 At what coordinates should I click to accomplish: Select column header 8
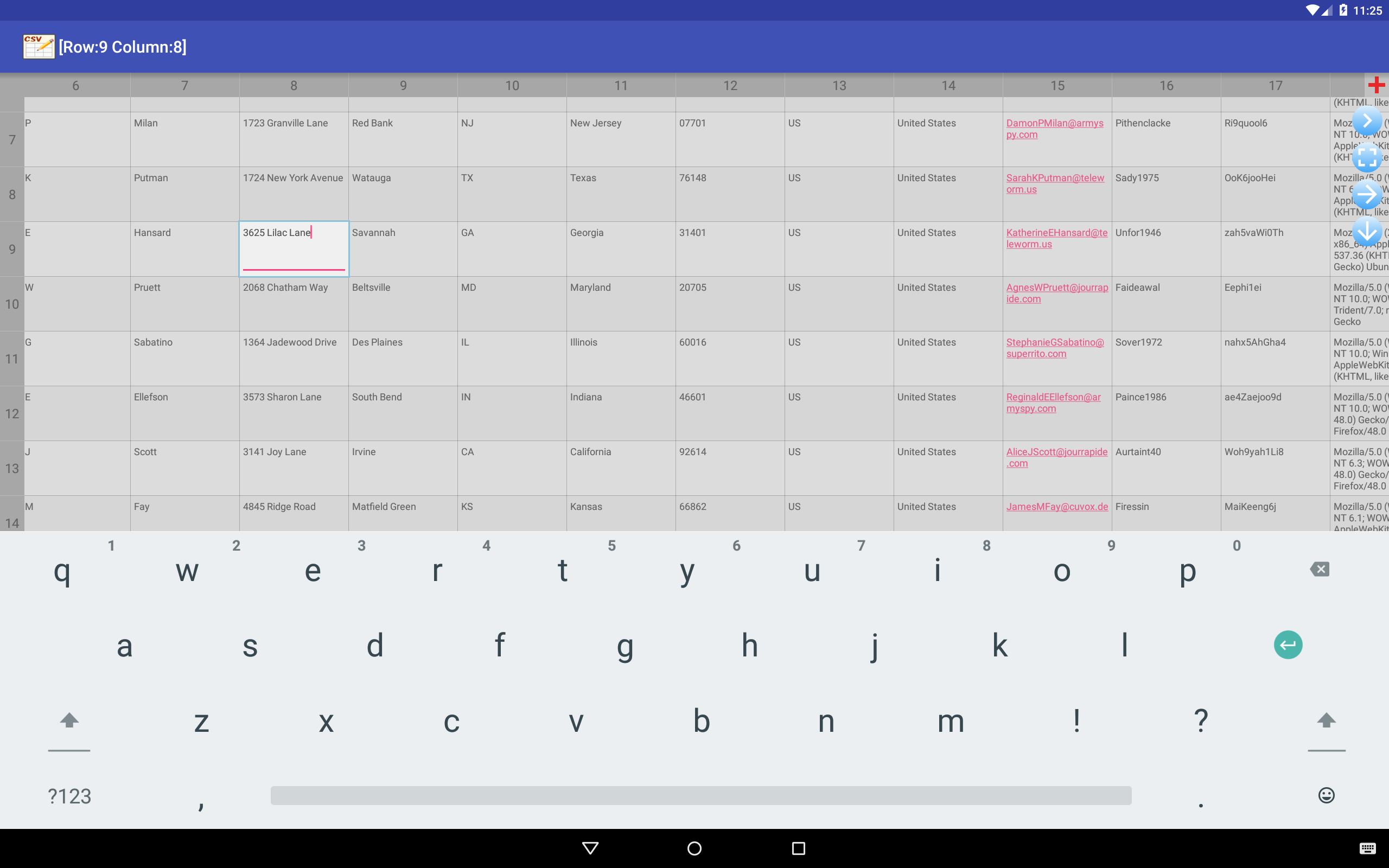[294, 86]
